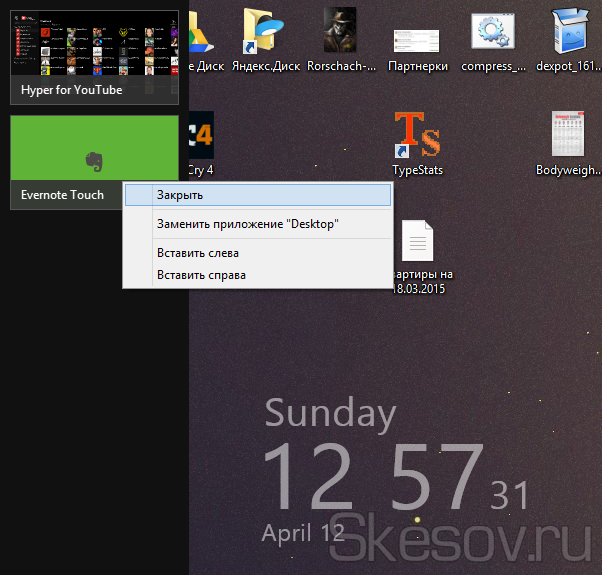Click the Sunday day label on clock widget
Image resolution: width=602 pixels, height=575 pixels.
tap(330, 414)
